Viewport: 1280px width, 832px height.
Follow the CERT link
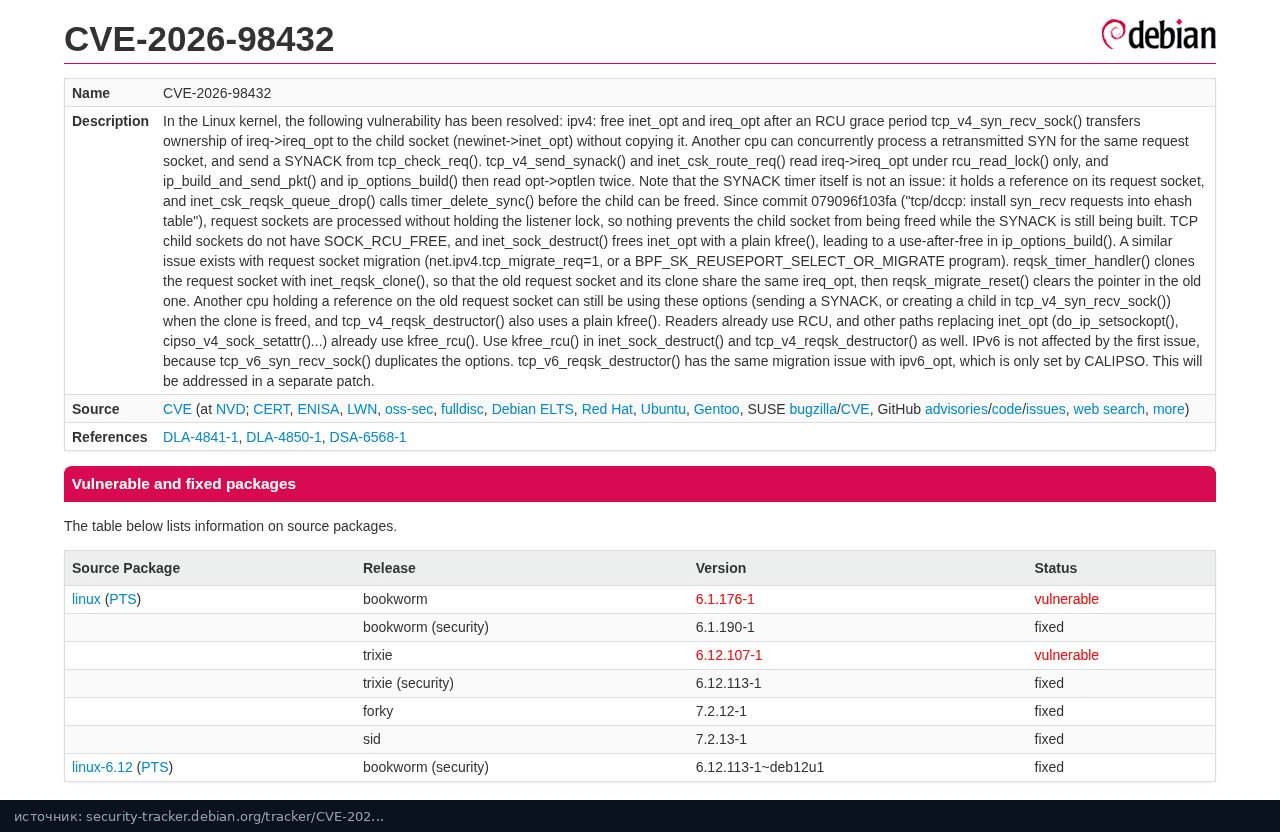coord(271,409)
